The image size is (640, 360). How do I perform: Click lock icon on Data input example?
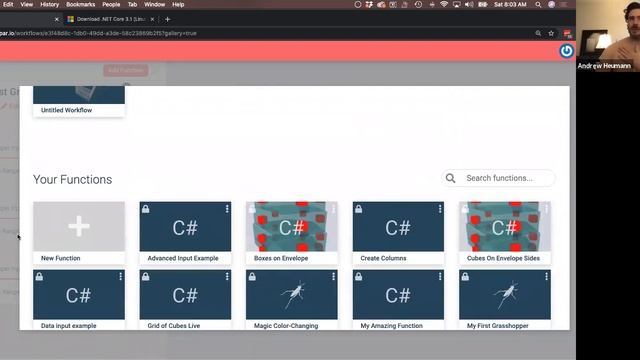[x=39, y=277]
